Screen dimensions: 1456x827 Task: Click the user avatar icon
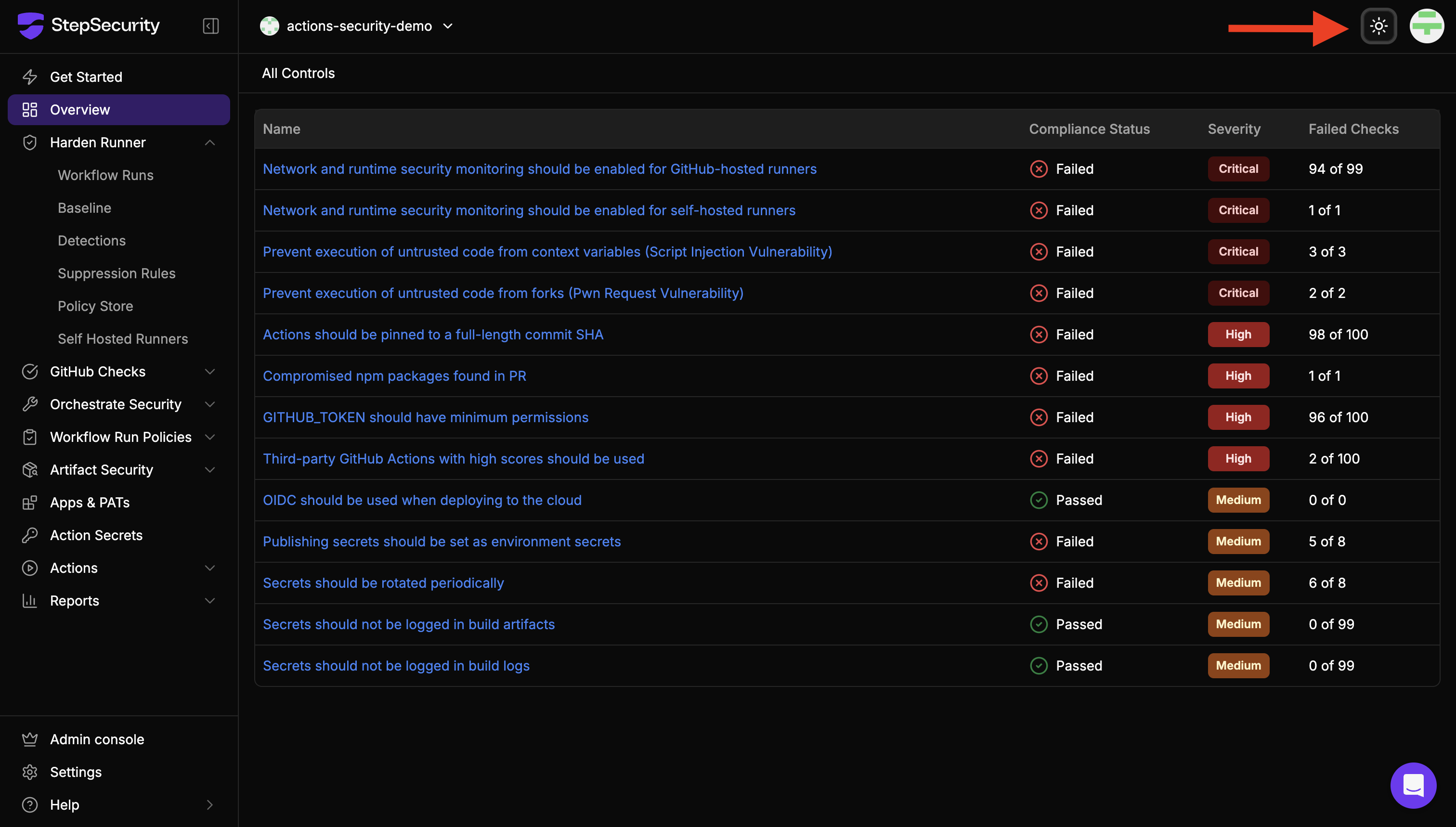pyautogui.click(x=1427, y=26)
